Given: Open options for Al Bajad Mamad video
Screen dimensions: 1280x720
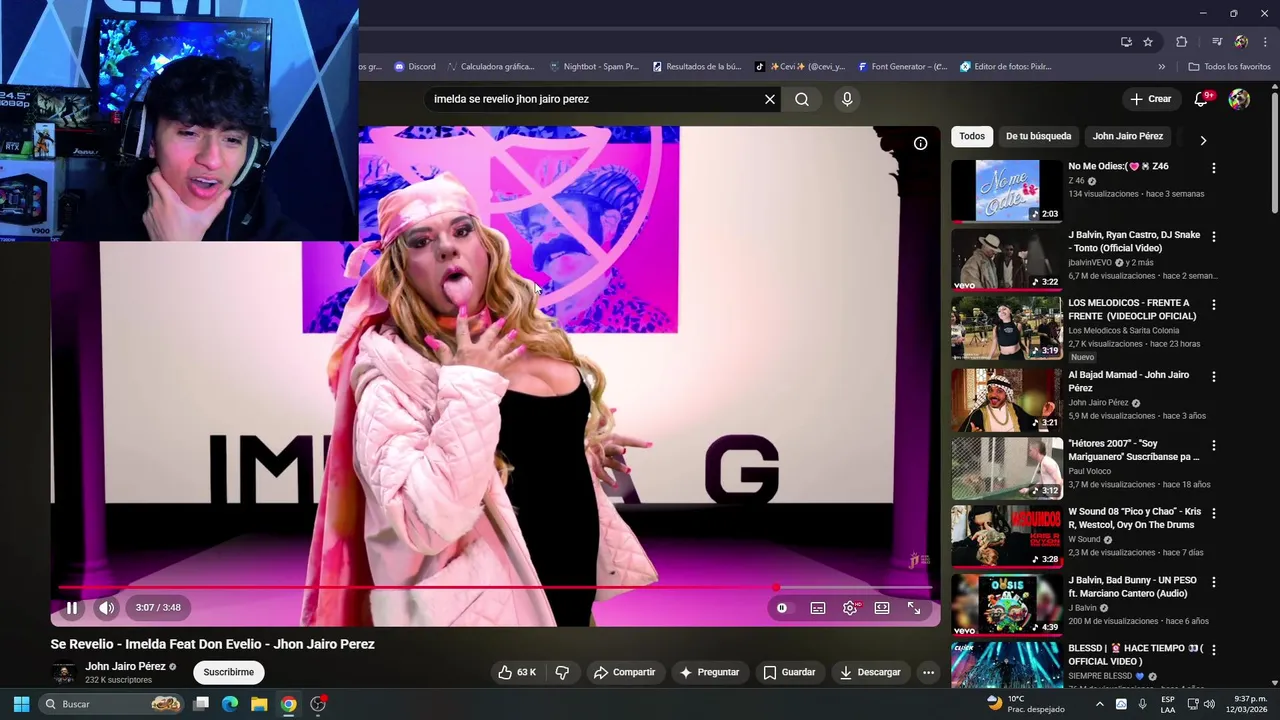Looking at the screenshot, I should click(x=1214, y=377).
